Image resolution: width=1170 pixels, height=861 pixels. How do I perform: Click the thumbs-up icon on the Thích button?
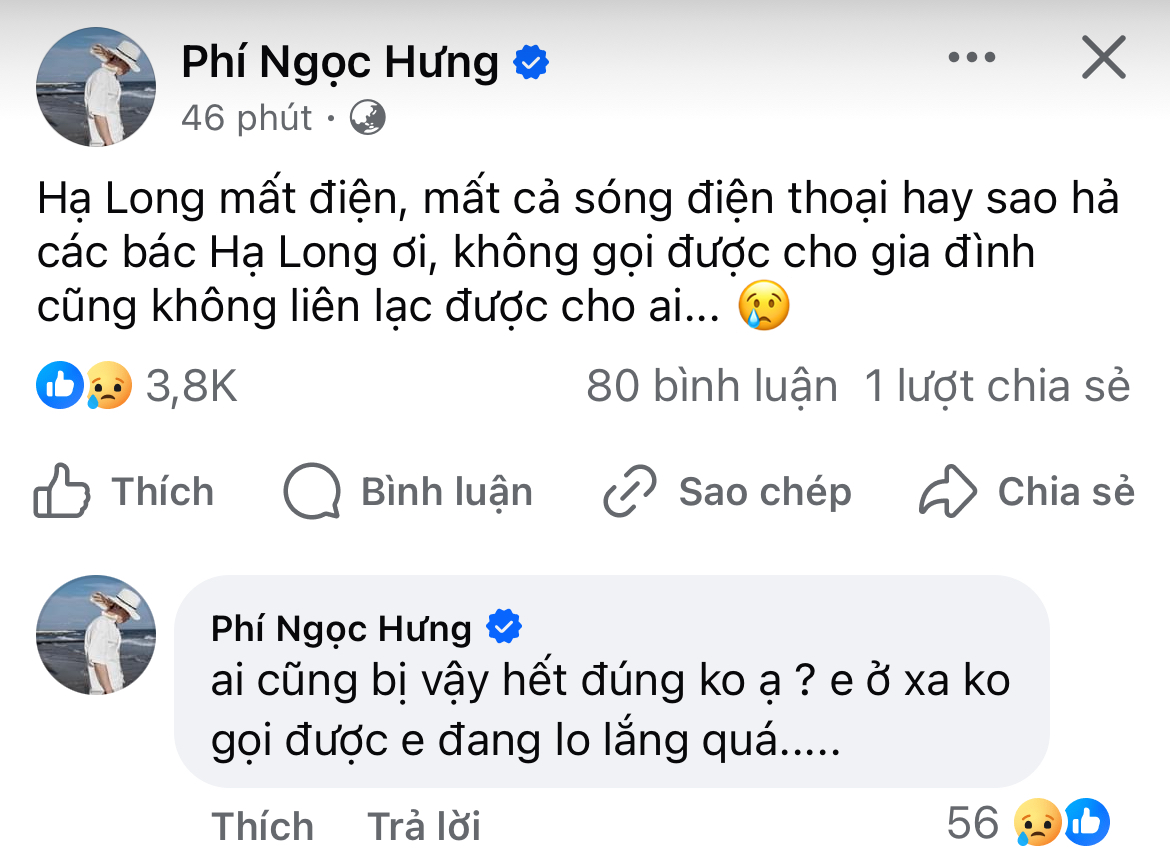pos(63,491)
